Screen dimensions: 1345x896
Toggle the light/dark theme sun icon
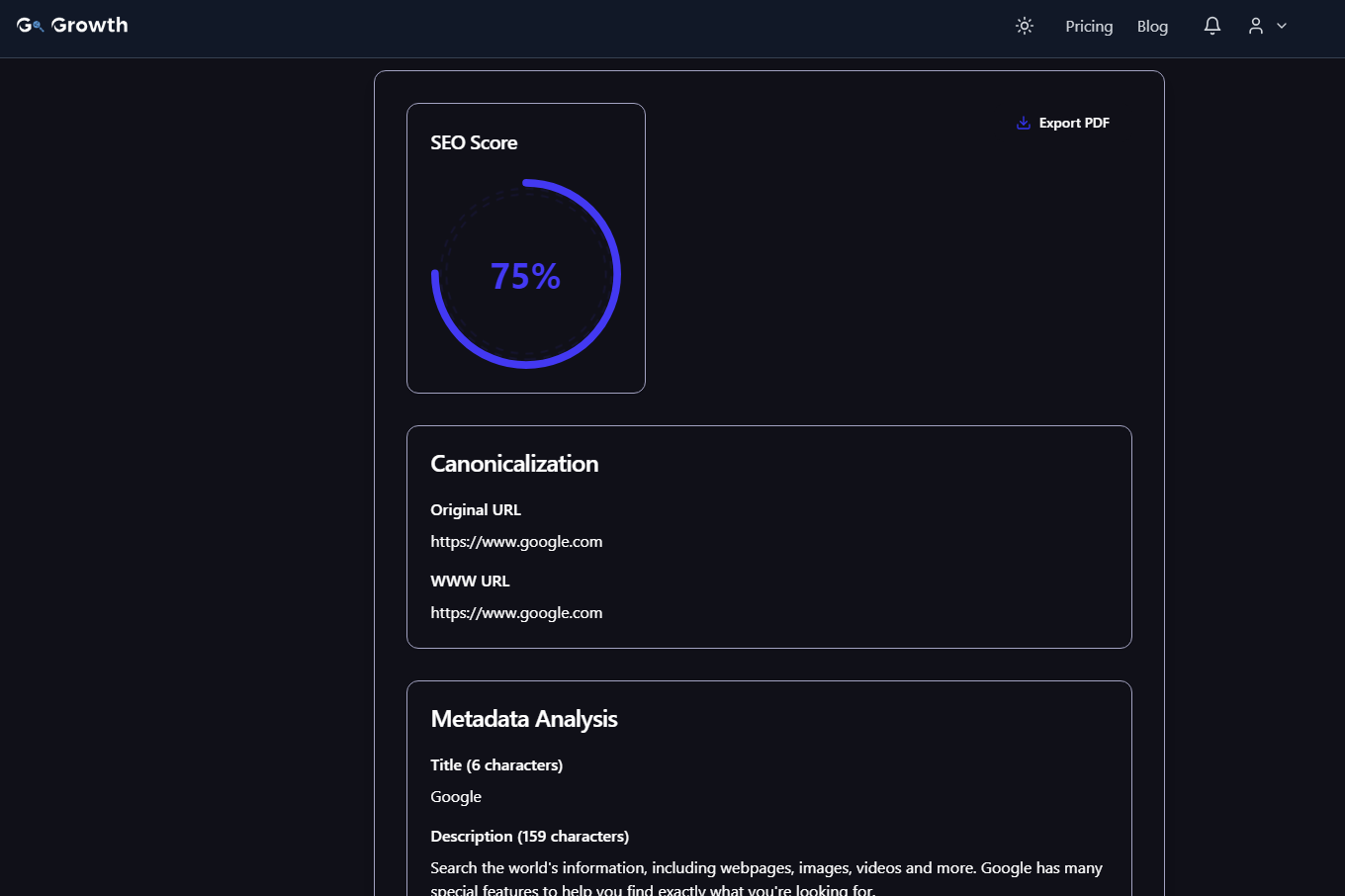[x=1025, y=26]
